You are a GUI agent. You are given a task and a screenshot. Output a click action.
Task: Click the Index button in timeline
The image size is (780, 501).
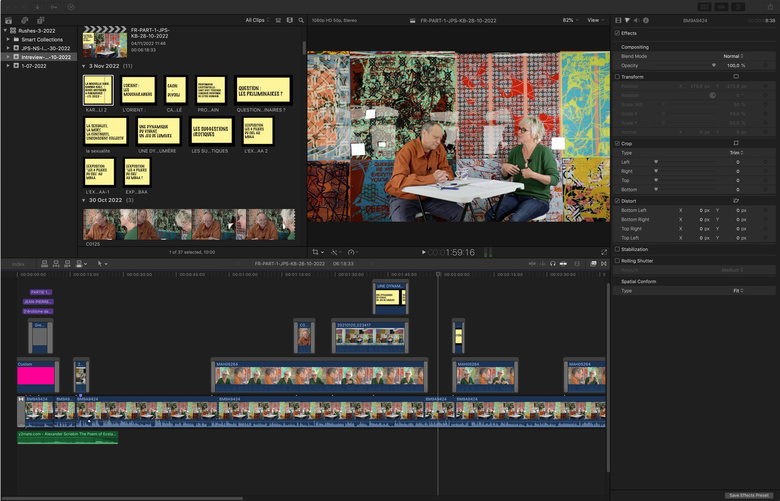[x=18, y=264]
